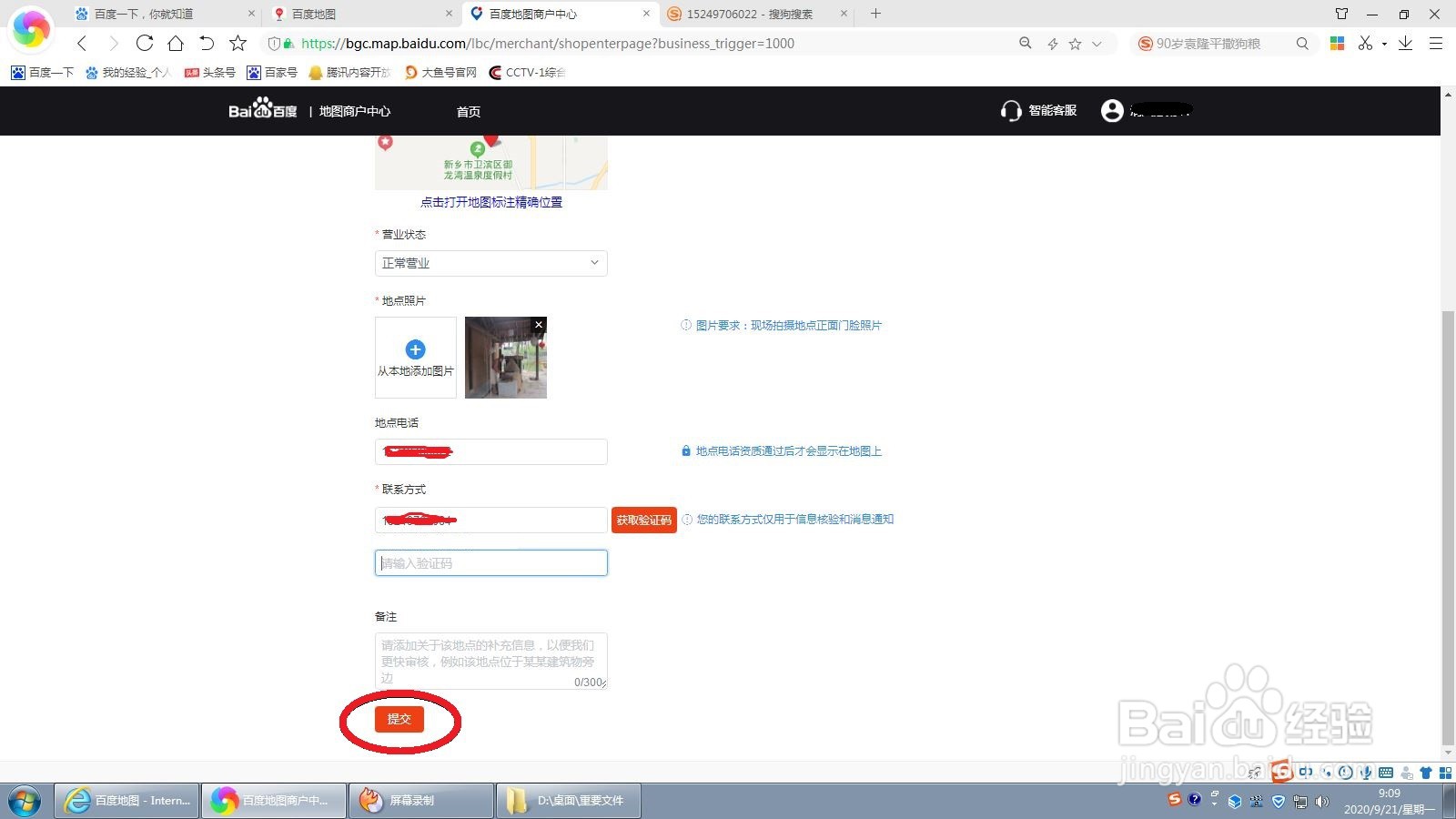The height and width of the screenshot is (819, 1456).
Task: Click the Baidu logo in header
Action: pos(262,109)
